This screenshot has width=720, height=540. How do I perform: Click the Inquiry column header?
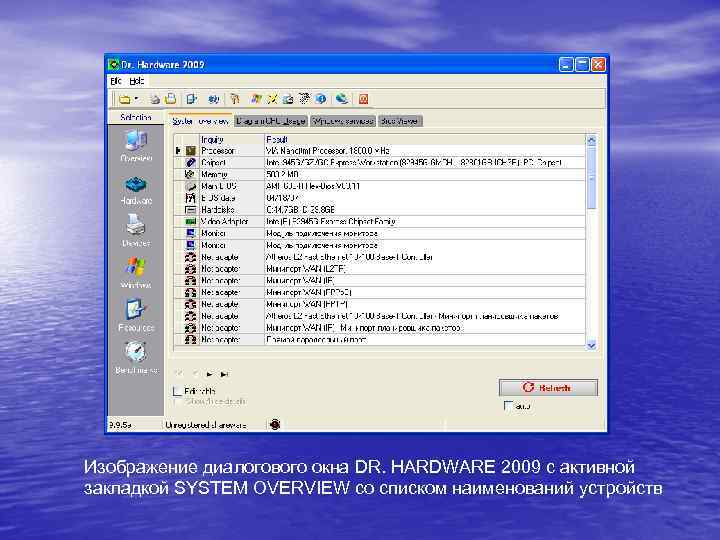[232, 139]
